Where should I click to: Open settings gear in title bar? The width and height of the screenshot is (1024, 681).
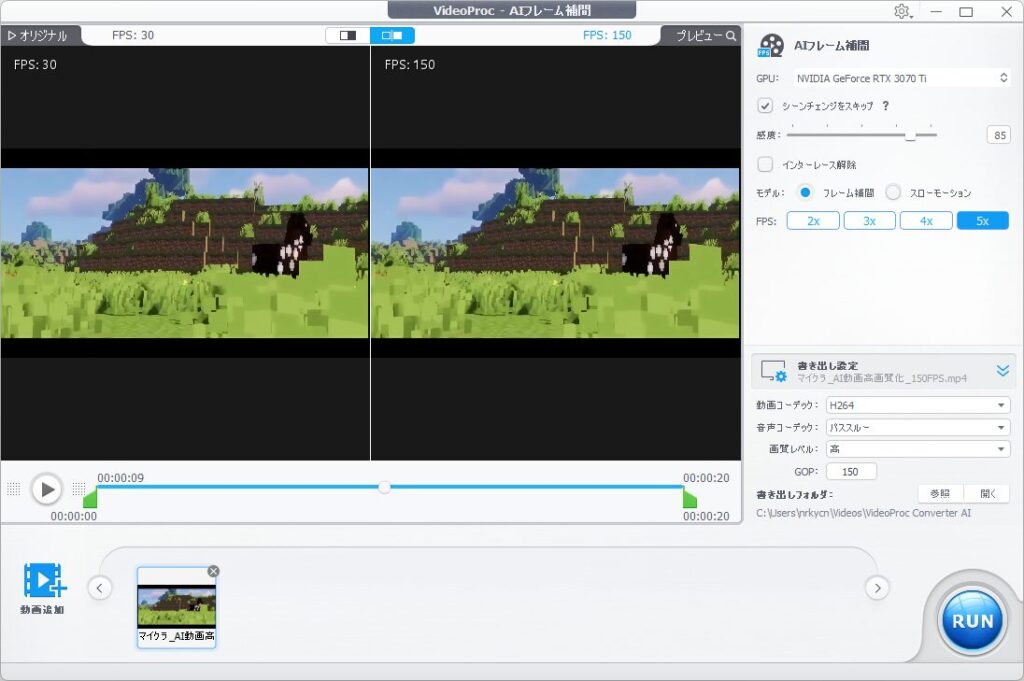[902, 11]
